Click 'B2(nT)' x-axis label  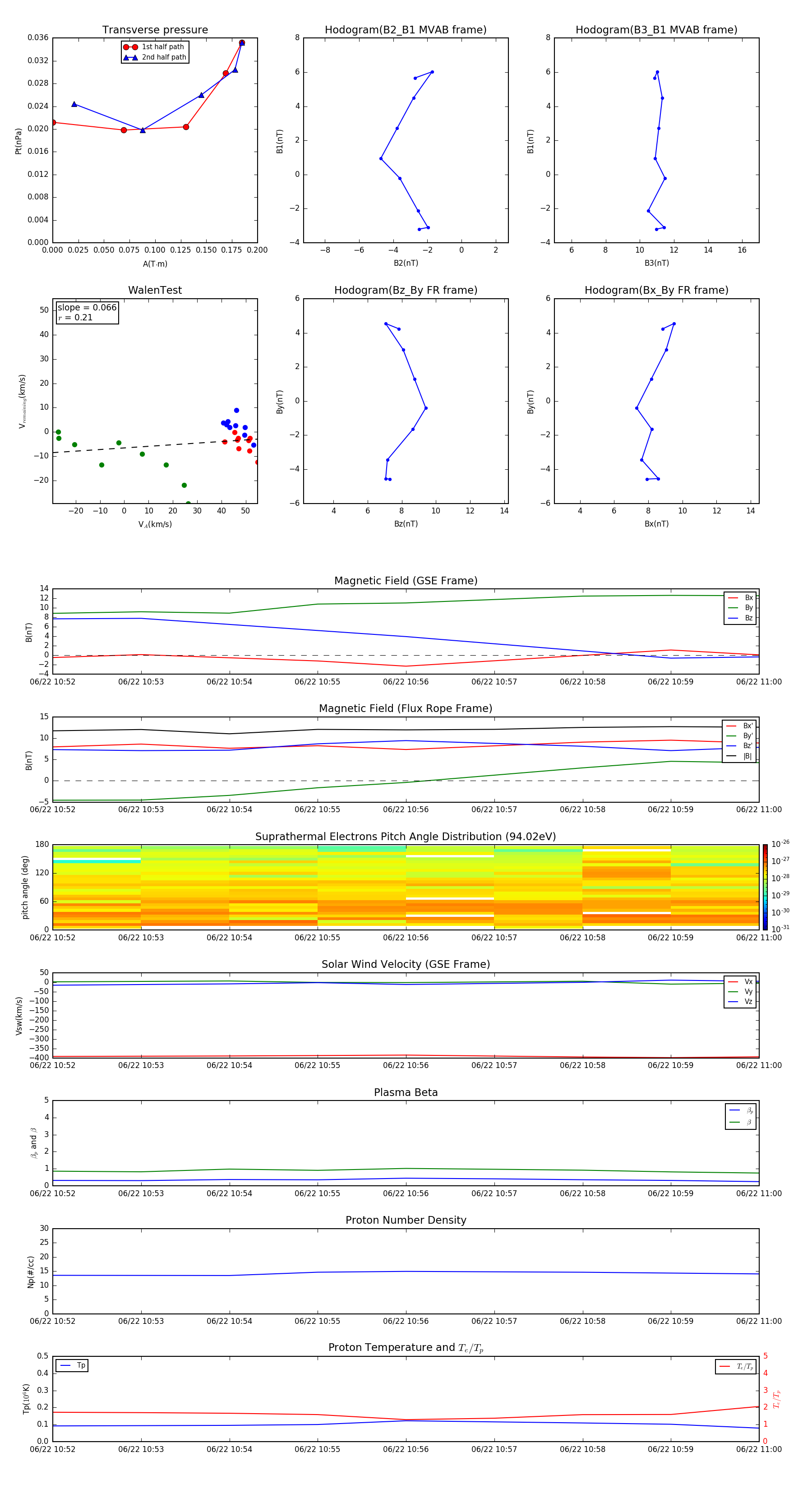(406, 263)
